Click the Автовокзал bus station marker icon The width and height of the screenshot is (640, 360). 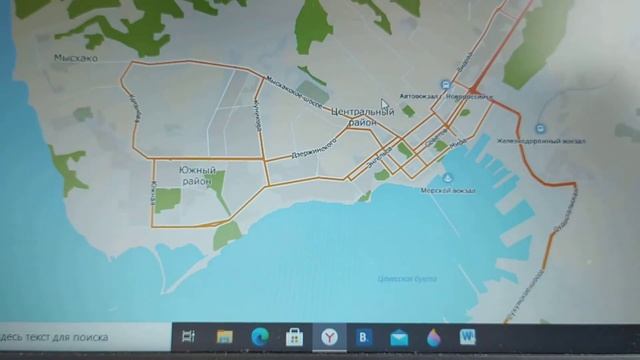[x=445, y=85]
